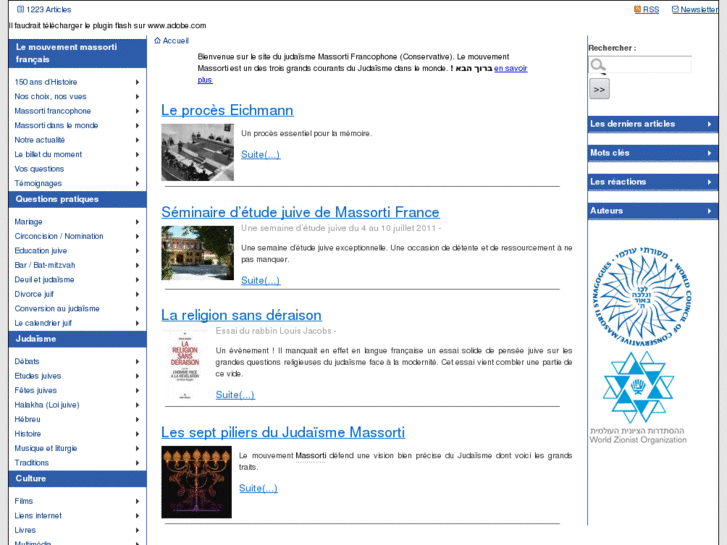This screenshot has height=545, width=727.
Task: Open Les sept piliers du Judaïsme Massorti title
Action: coord(283,432)
